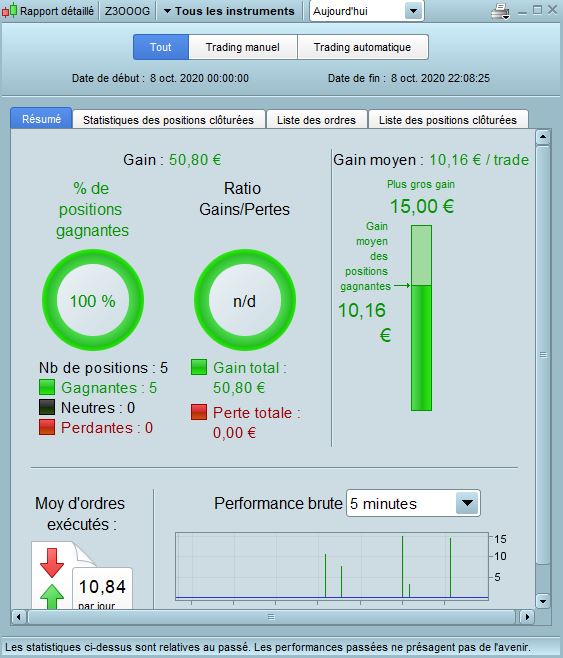The height and width of the screenshot is (658, 563).
Task: Click the red Perdantes legend square
Action: 47,427
